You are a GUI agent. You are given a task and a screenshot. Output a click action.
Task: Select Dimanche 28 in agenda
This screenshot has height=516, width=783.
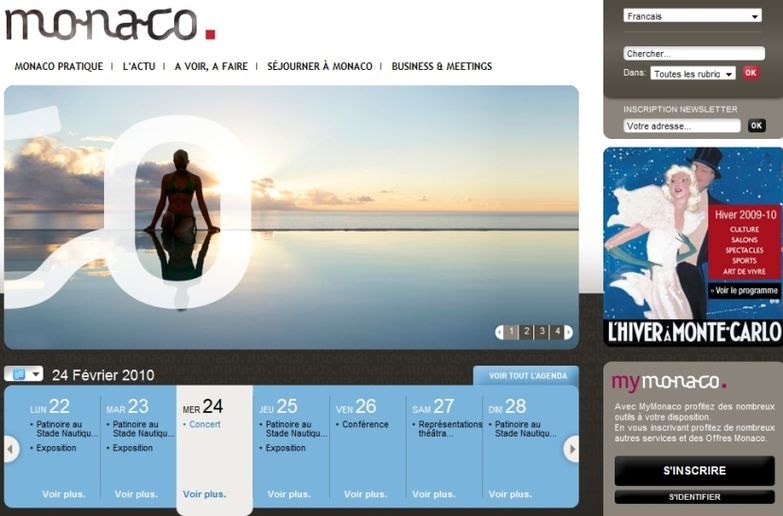pyautogui.click(x=507, y=407)
